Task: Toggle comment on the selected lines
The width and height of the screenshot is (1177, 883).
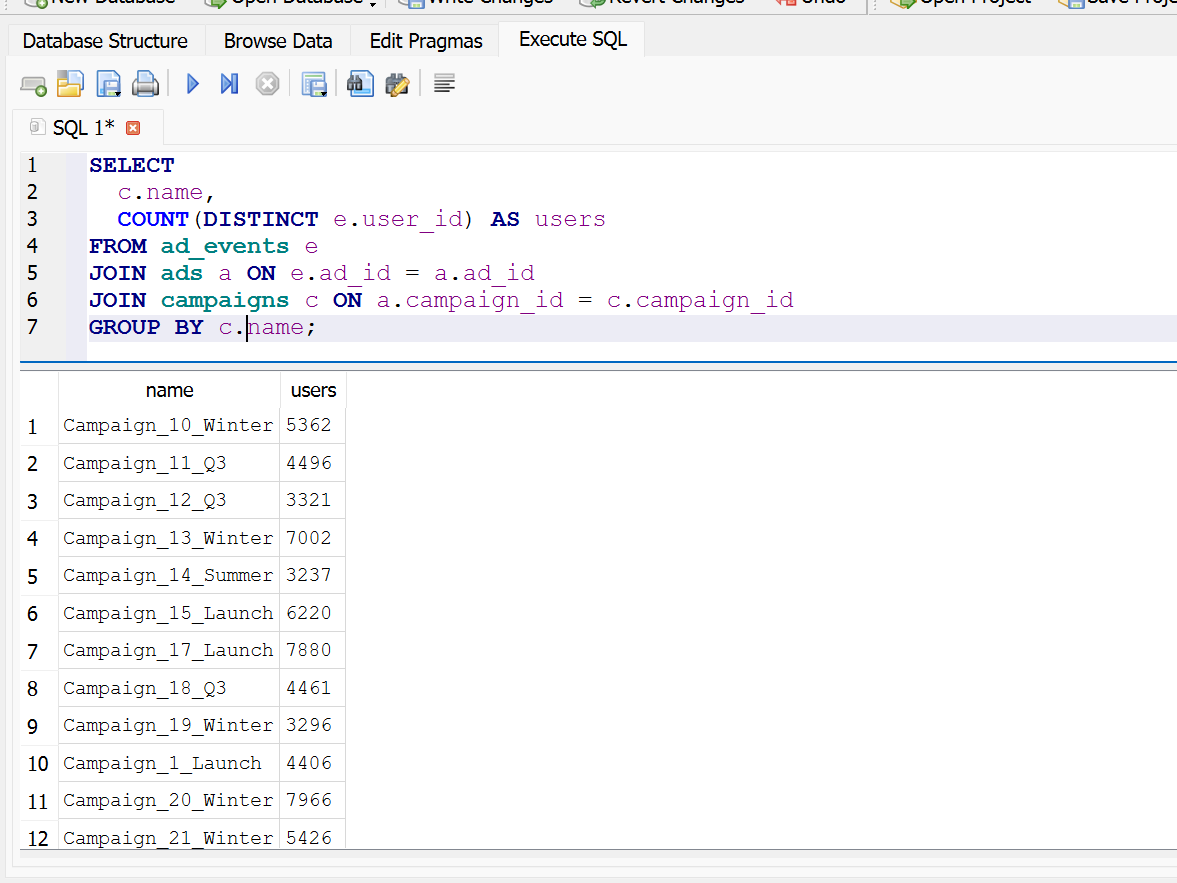Action: click(x=445, y=85)
